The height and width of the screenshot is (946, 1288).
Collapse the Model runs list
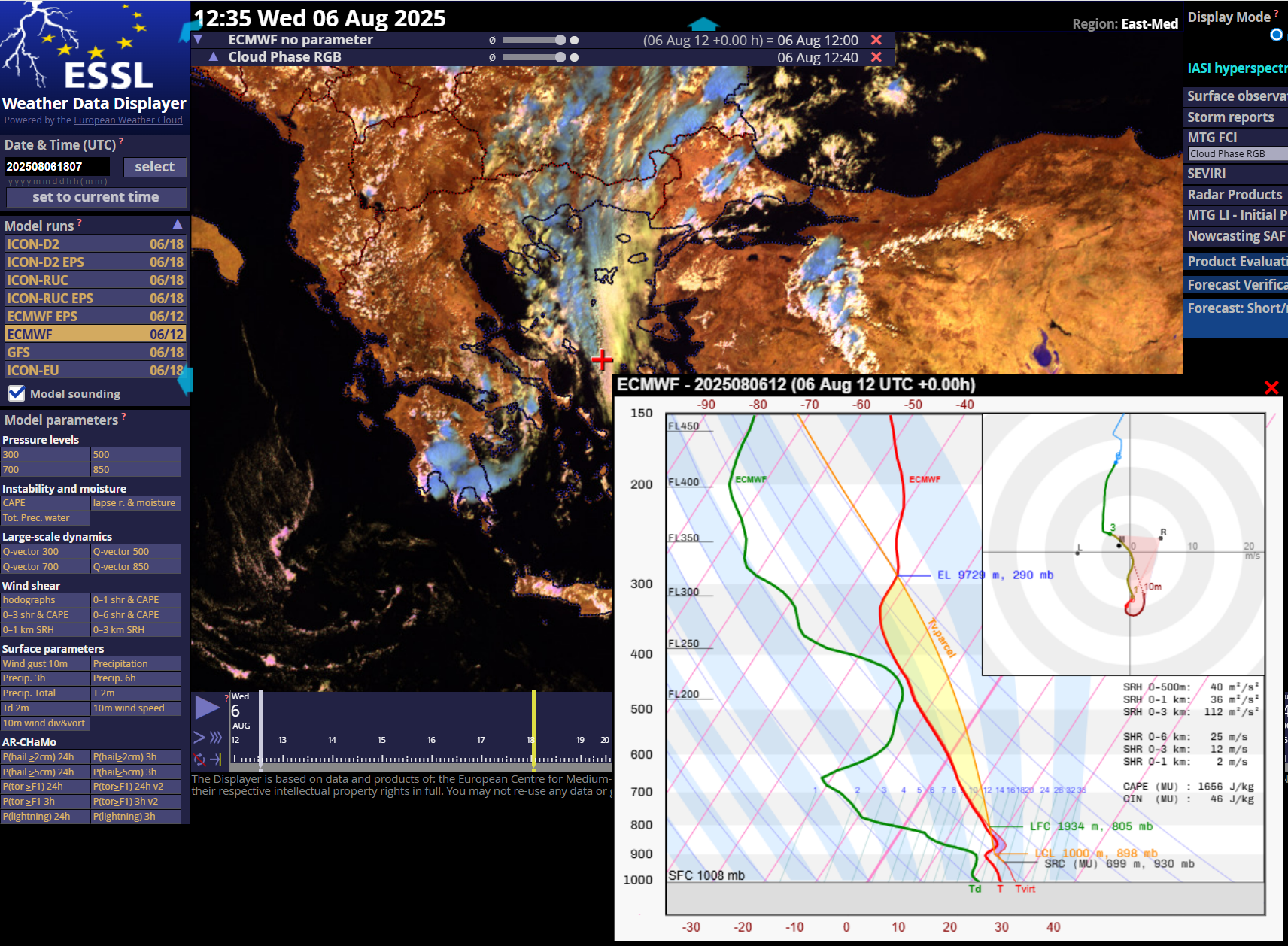(x=178, y=223)
